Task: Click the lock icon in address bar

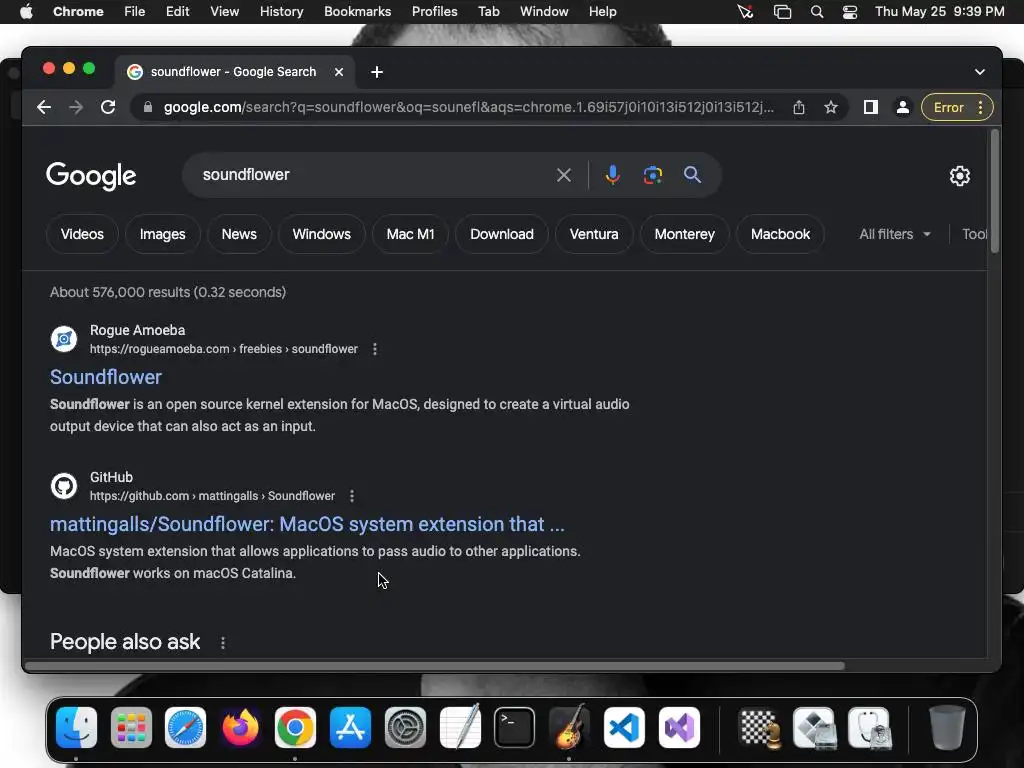Action: coord(148,107)
